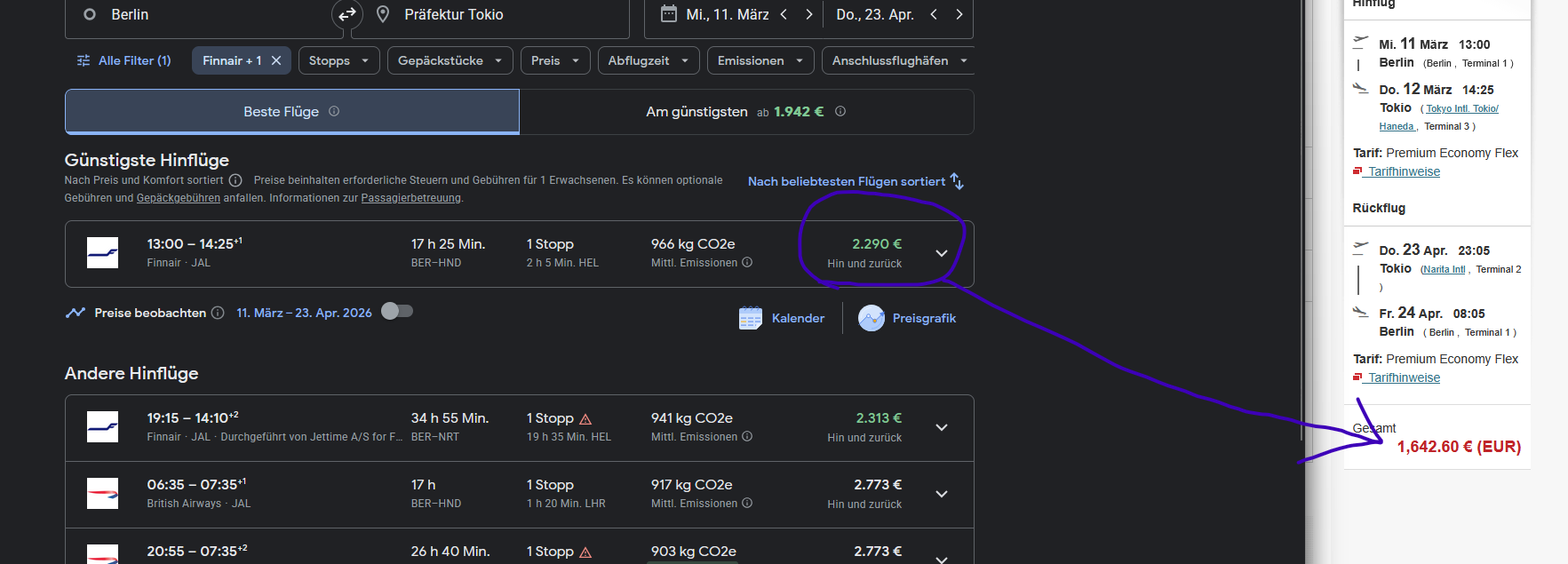Viewport: 1568px width, 564px height.
Task: Remove the Finnair + 1 filter
Action: (276, 60)
